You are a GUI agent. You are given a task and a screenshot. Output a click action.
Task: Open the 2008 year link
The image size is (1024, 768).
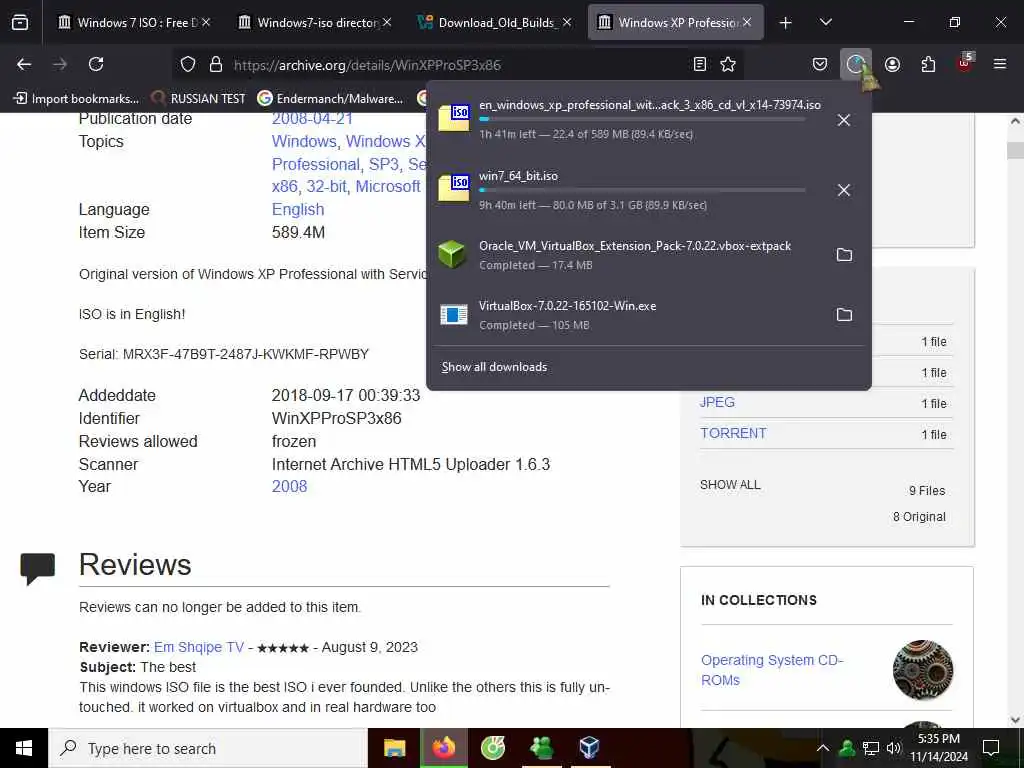(289, 487)
